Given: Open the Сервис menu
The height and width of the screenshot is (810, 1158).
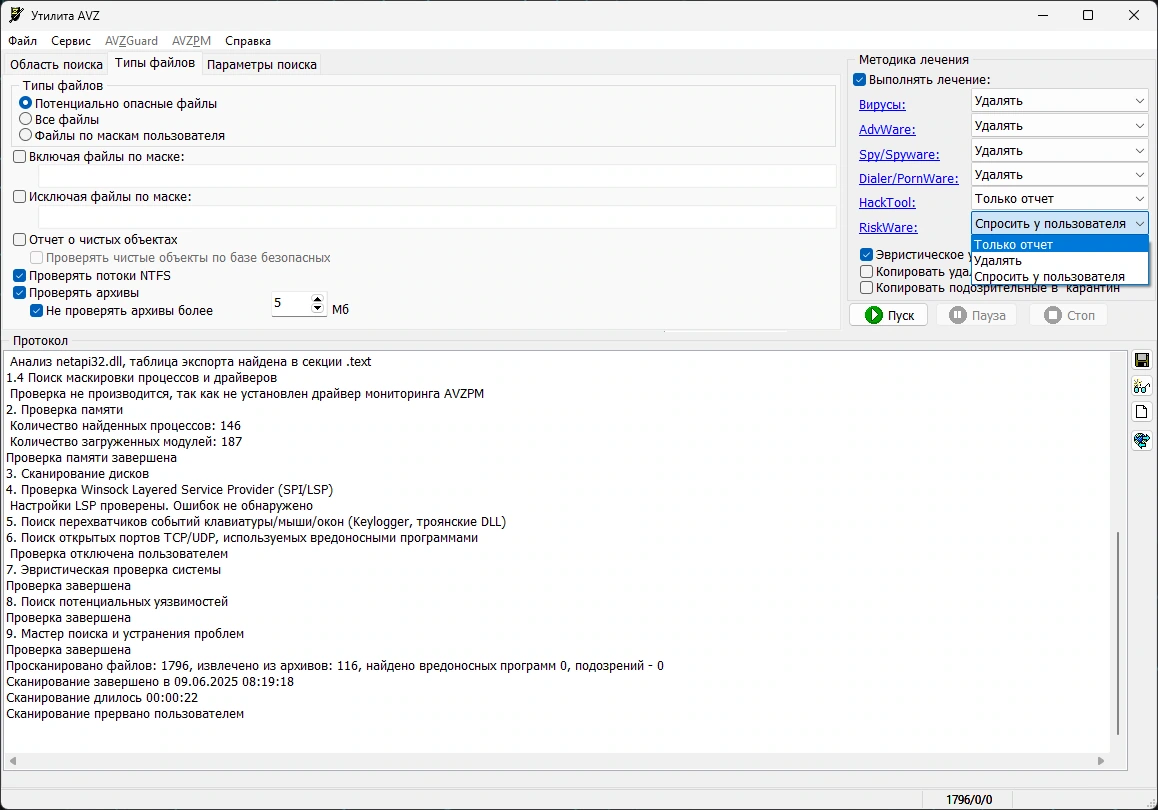Looking at the screenshot, I should 71,41.
